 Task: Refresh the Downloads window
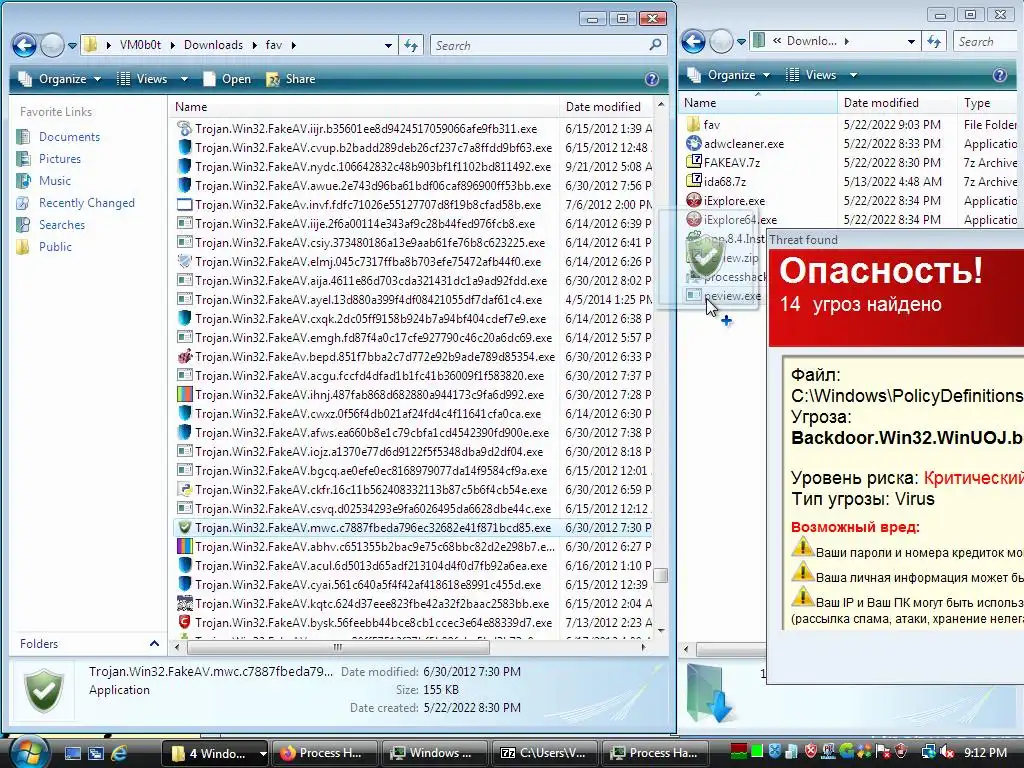coord(934,42)
